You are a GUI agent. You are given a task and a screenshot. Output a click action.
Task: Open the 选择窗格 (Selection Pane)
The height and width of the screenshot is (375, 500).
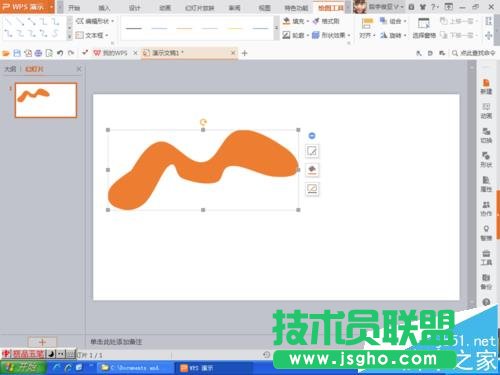click(x=424, y=28)
